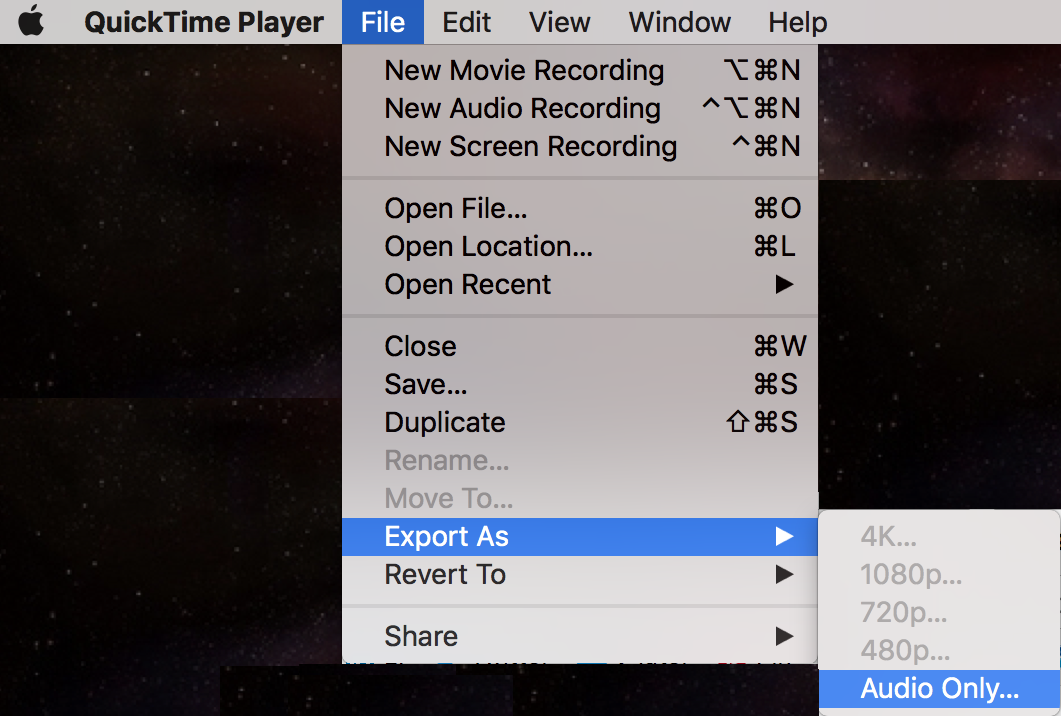Open the Help menu

click(798, 22)
